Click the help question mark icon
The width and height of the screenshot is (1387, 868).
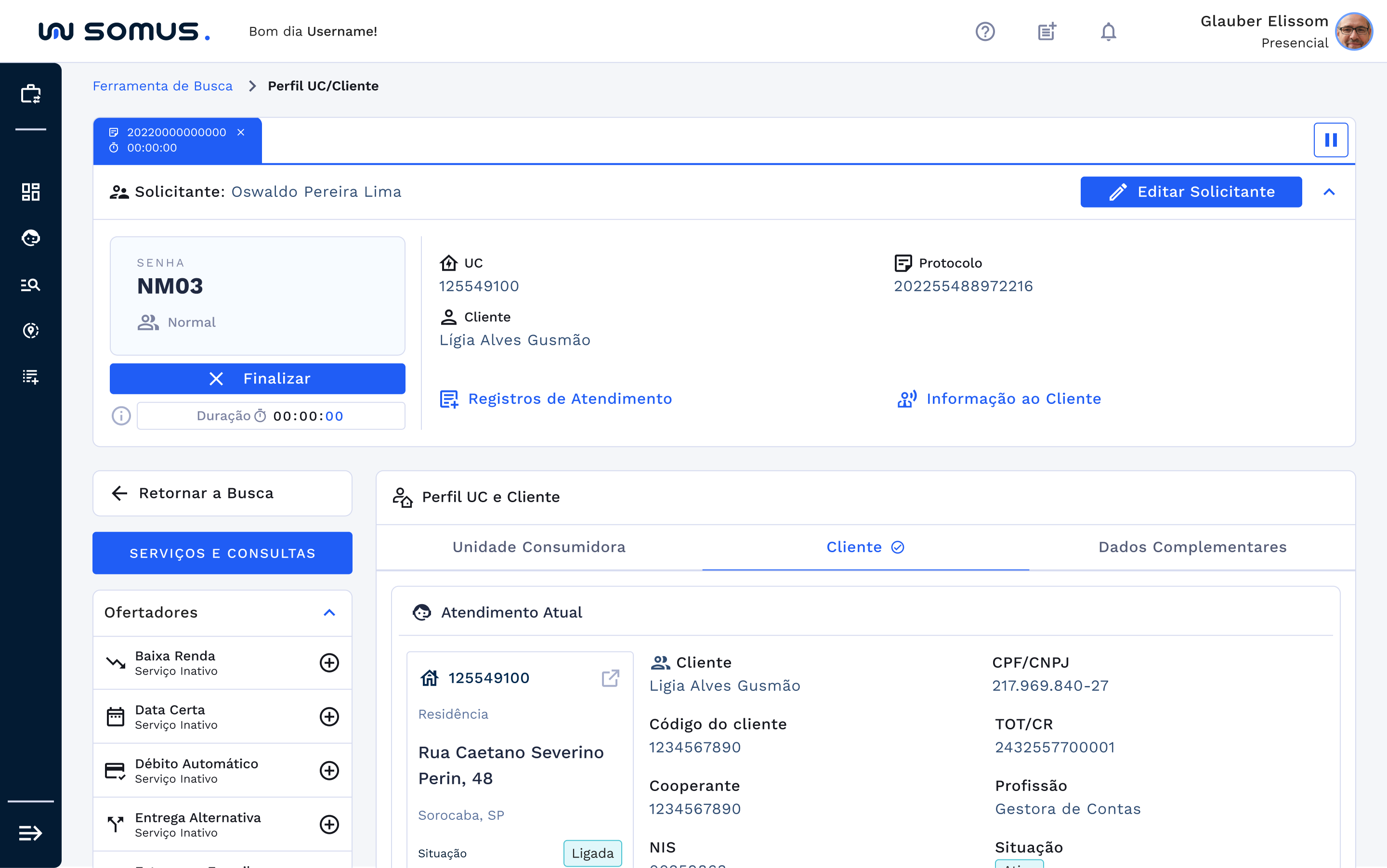985,31
